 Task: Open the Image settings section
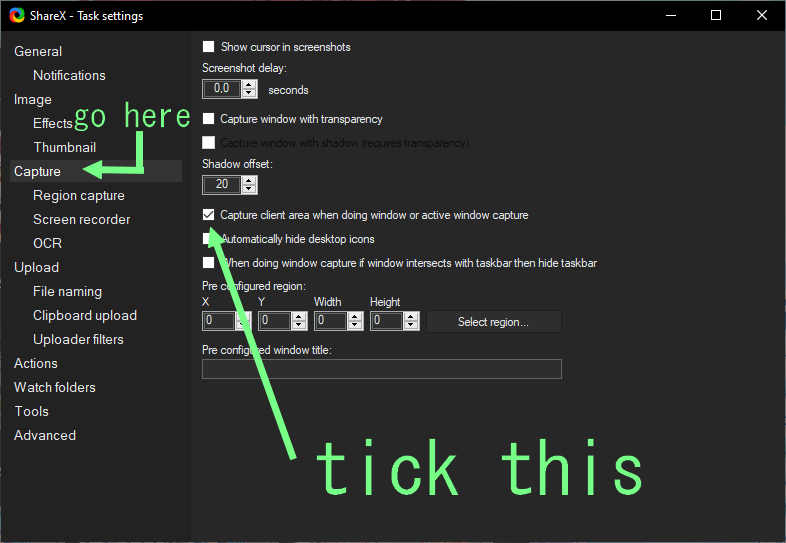pyautogui.click(x=33, y=99)
